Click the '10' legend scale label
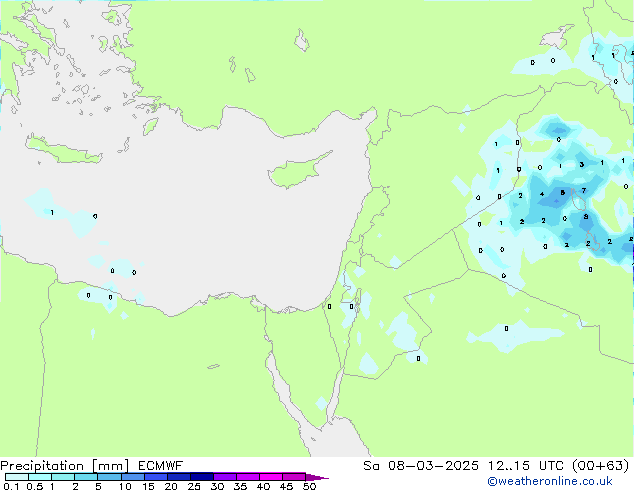Screen dimensions: 634x490 [x=125, y=486]
